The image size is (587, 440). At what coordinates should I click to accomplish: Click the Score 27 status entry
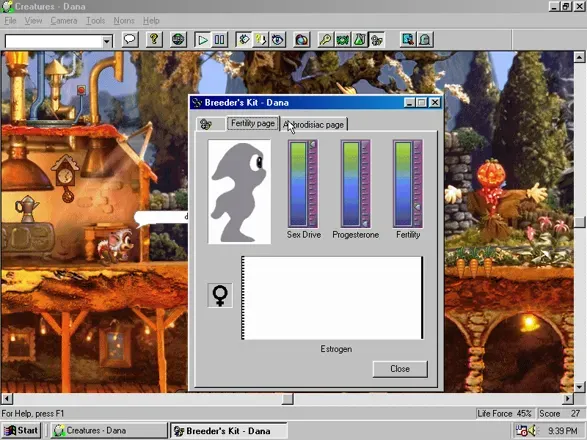tap(560, 413)
